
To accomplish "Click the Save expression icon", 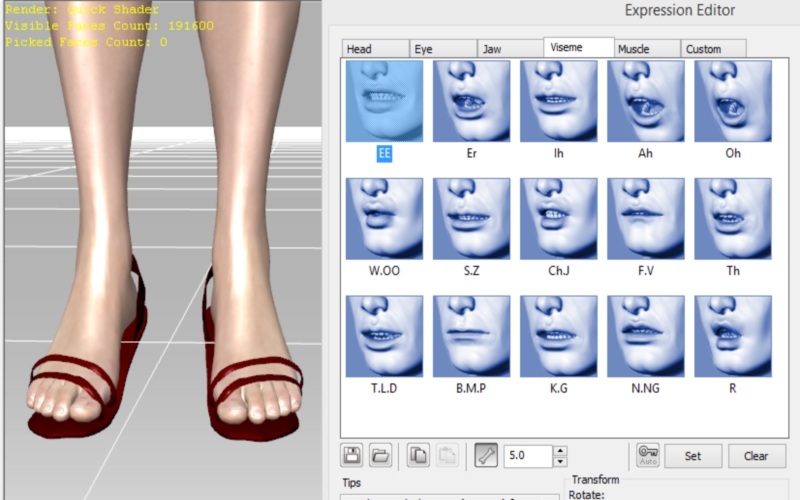I will coord(352,457).
